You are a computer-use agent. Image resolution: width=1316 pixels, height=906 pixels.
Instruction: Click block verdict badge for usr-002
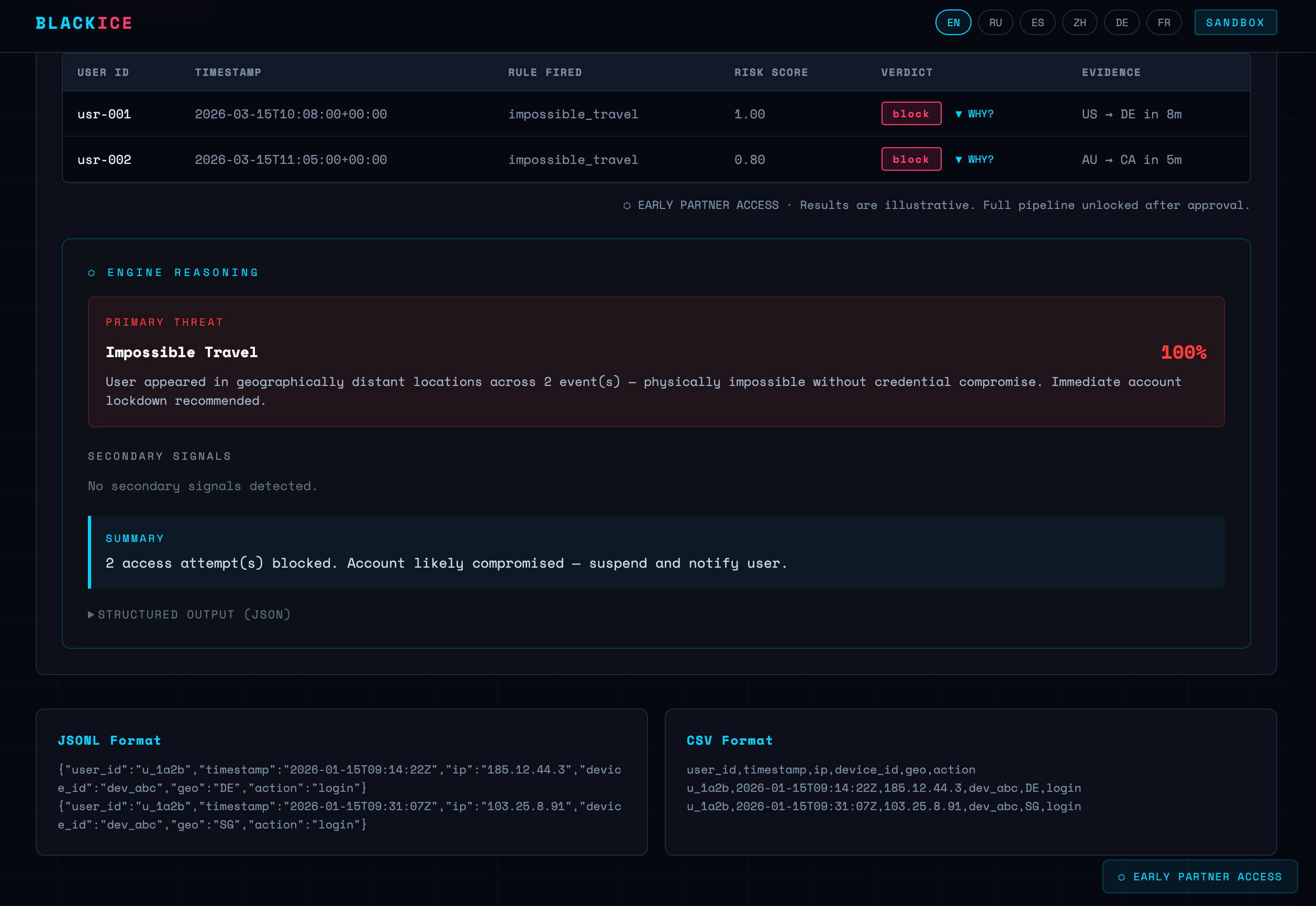point(911,160)
